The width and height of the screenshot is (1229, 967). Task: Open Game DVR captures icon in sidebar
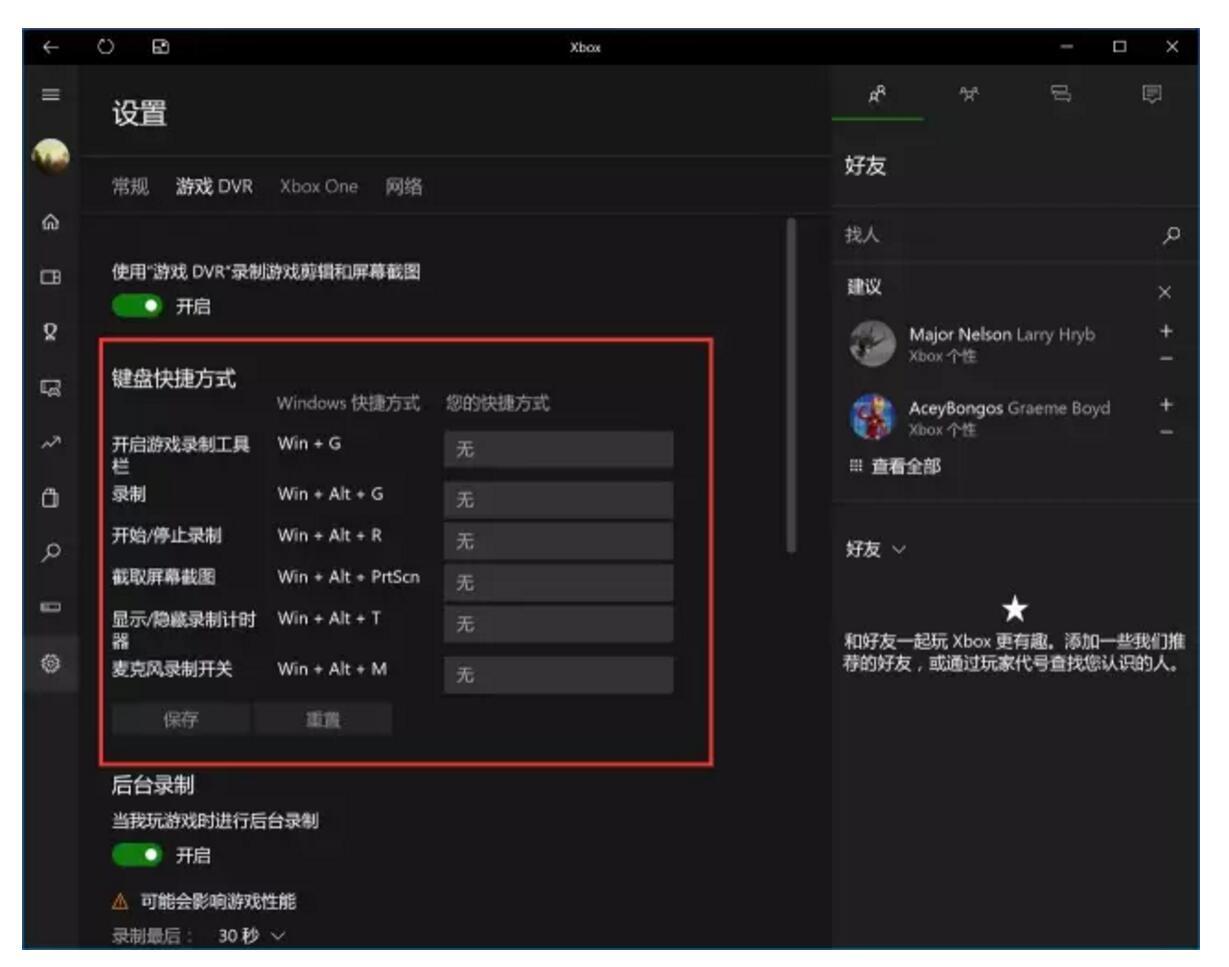(x=51, y=386)
